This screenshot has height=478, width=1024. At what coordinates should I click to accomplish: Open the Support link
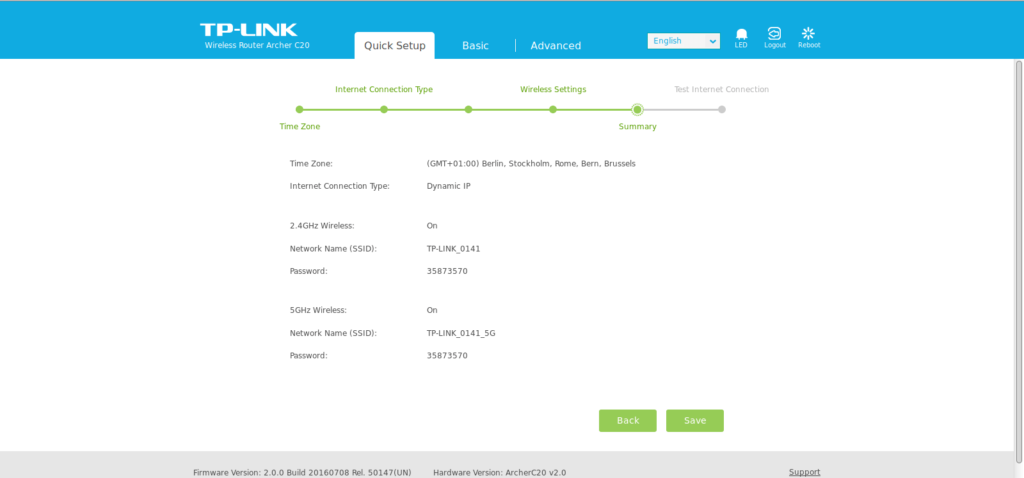(x=804, y=472)
